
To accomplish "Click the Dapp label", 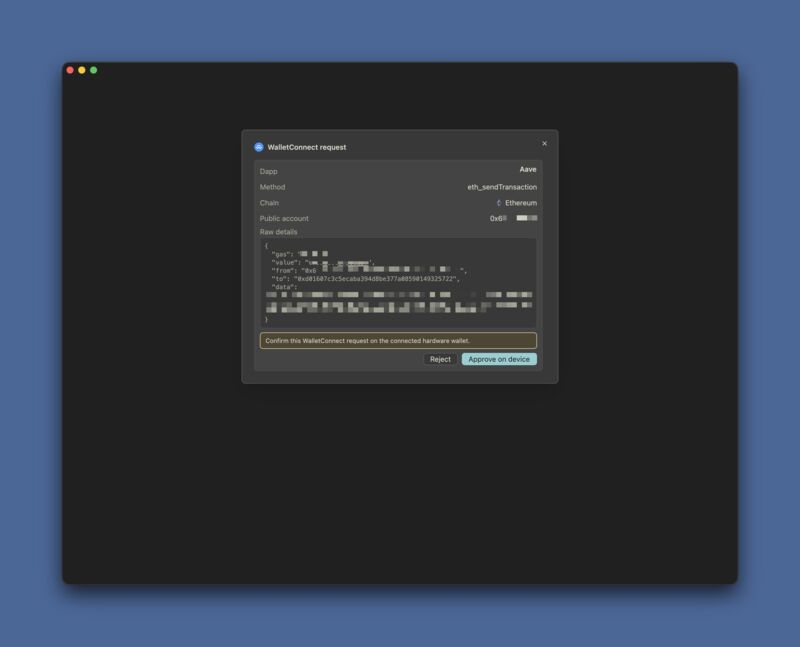I will [x=268, y=171].
